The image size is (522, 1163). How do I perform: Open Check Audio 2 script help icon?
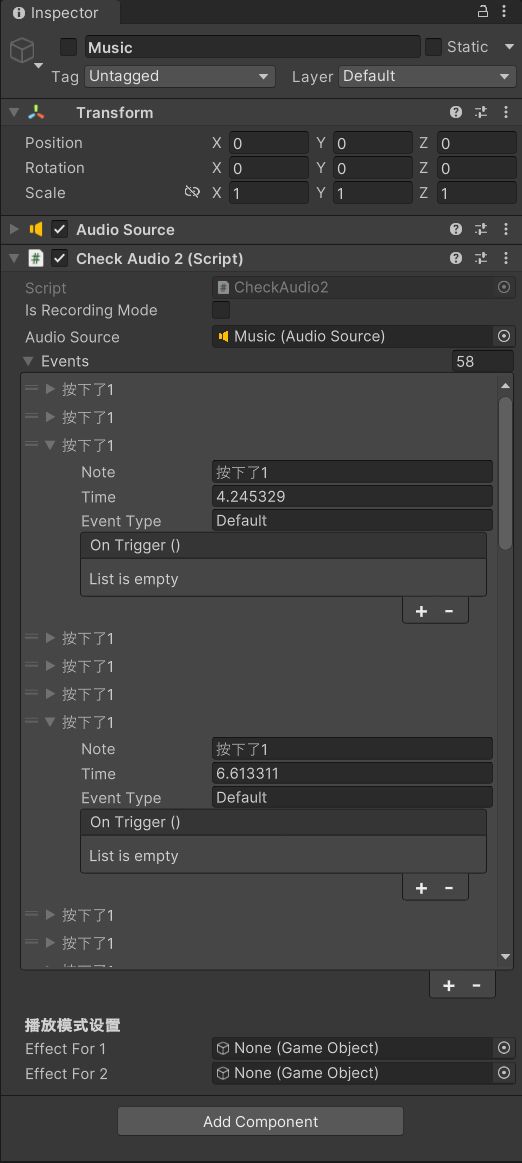tap(456, 258)
